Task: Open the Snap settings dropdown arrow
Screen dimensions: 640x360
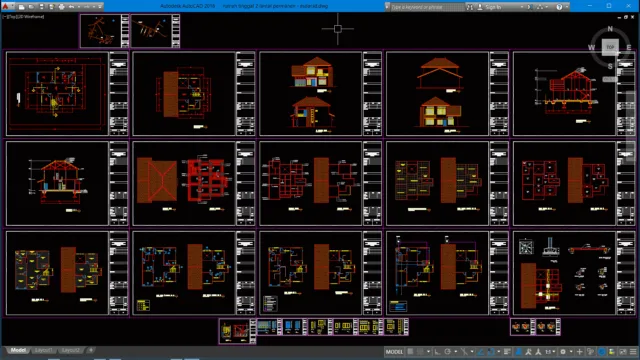Action: (429, 352)
